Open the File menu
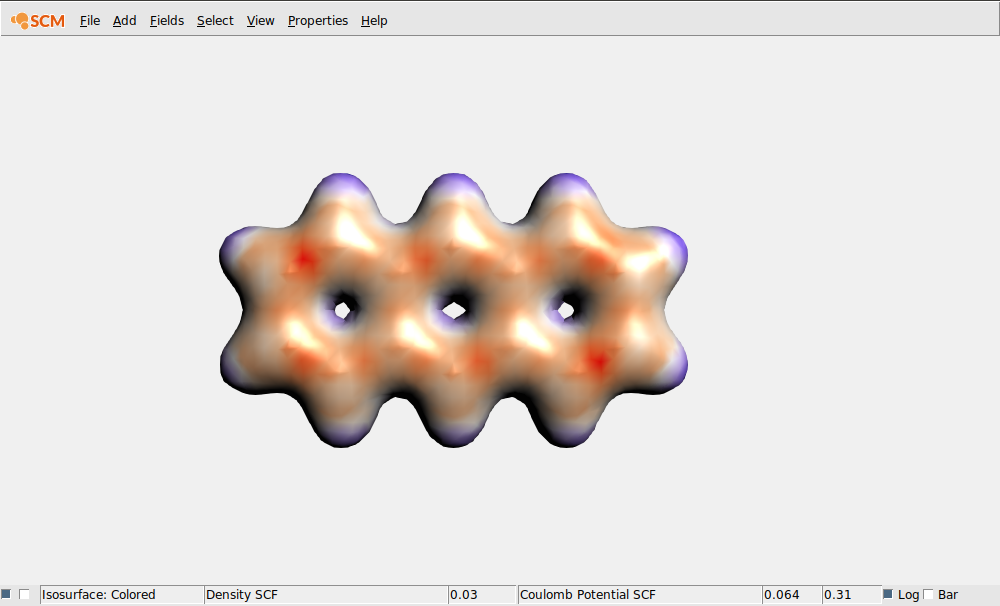 [x=90, y=21]
